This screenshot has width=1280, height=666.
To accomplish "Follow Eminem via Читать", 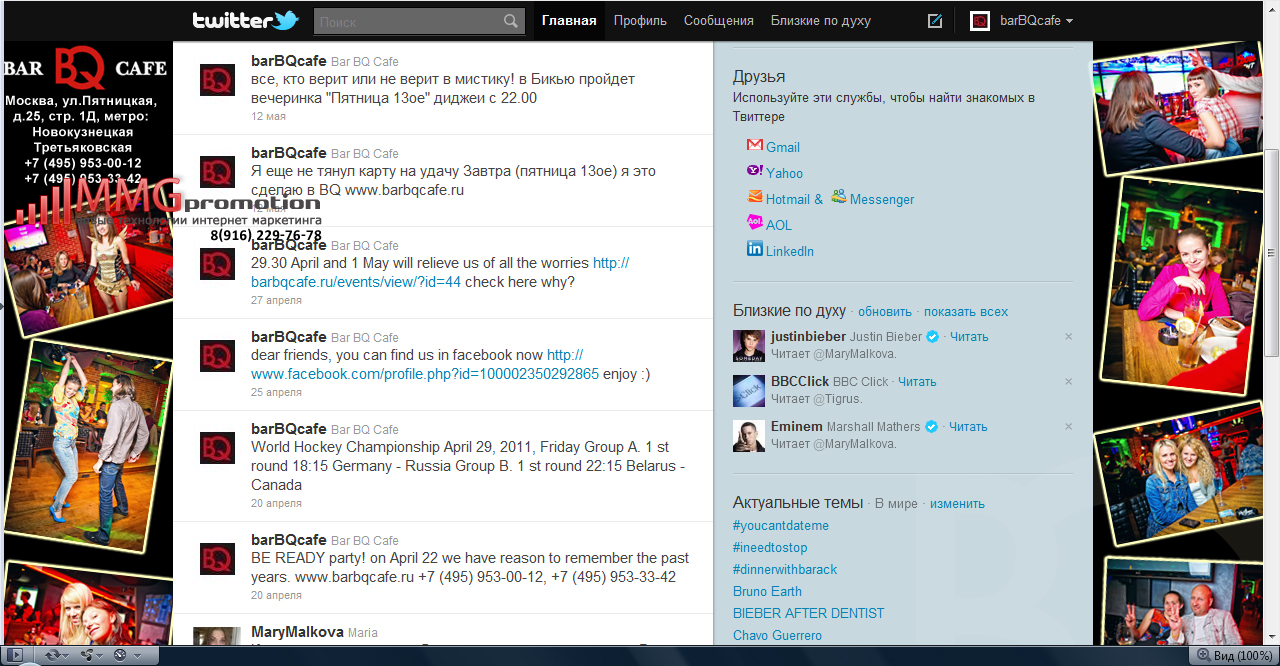I will [968, 427].
